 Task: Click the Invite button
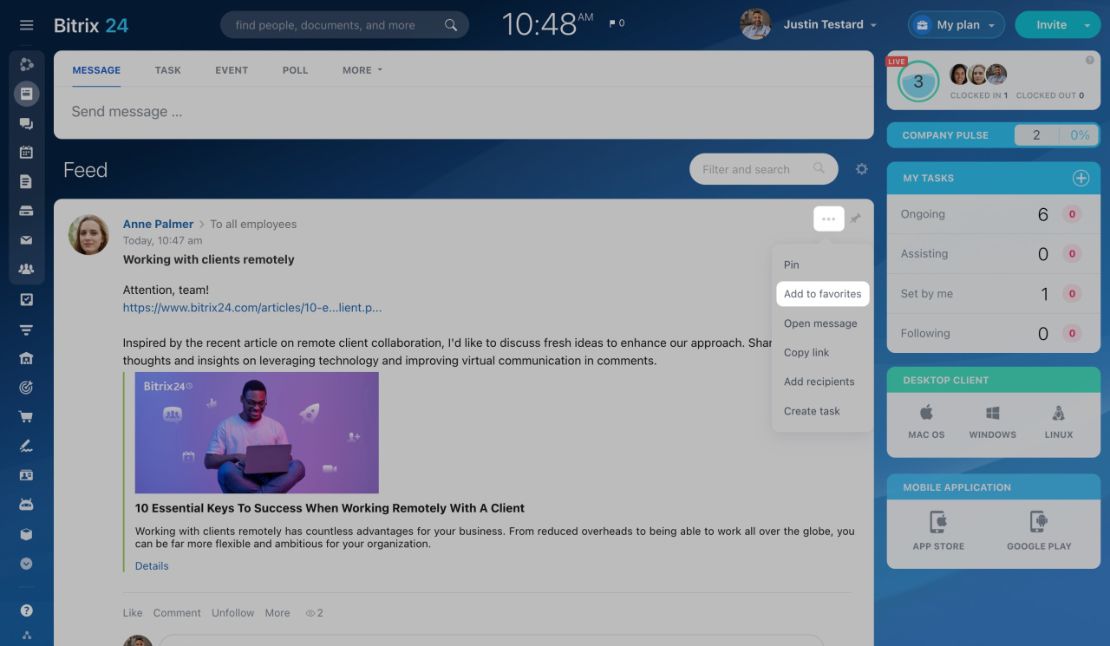[x=1051, y=25]
